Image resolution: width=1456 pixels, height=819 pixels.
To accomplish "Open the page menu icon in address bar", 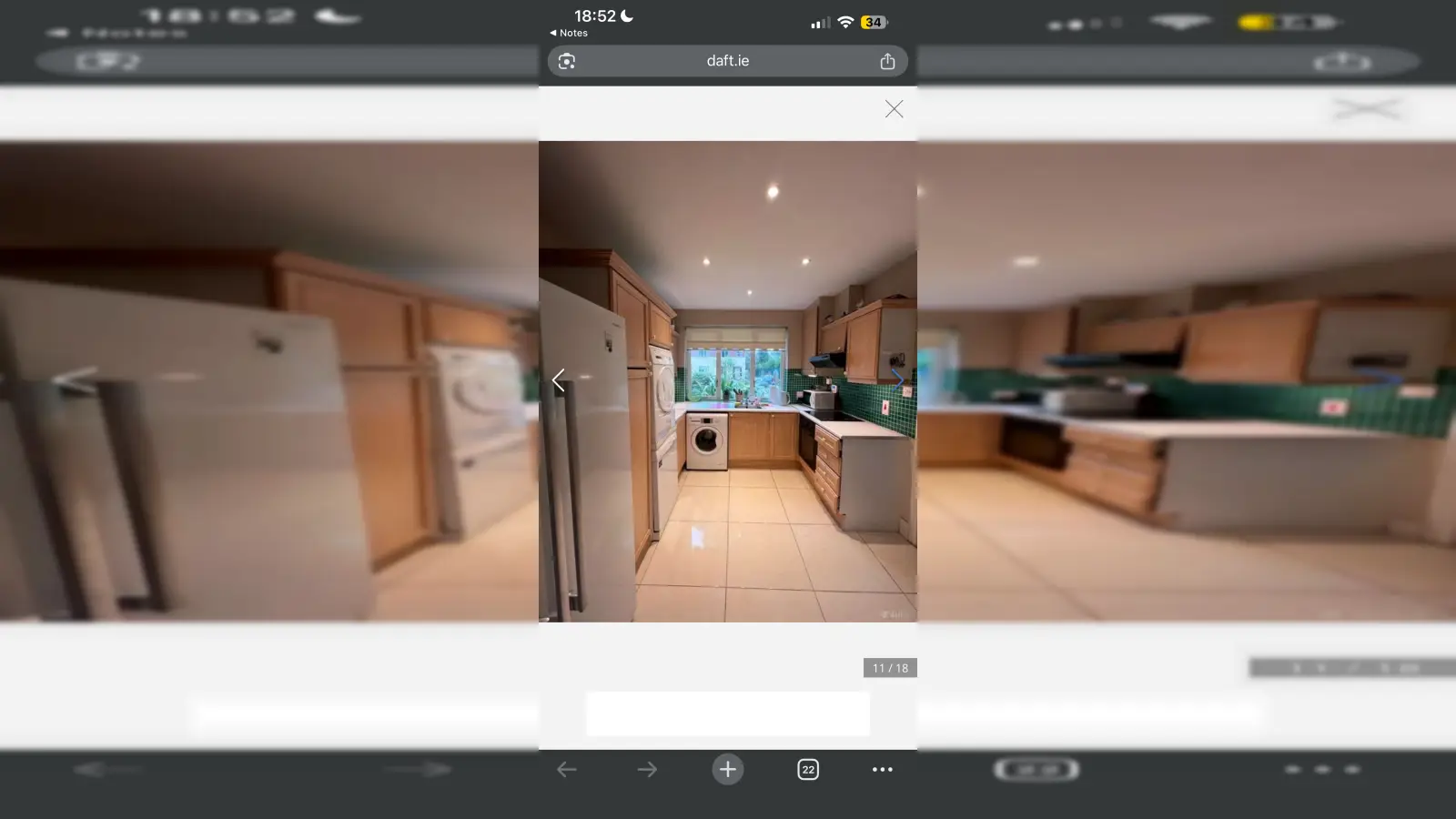I will (x=567, y=61).
